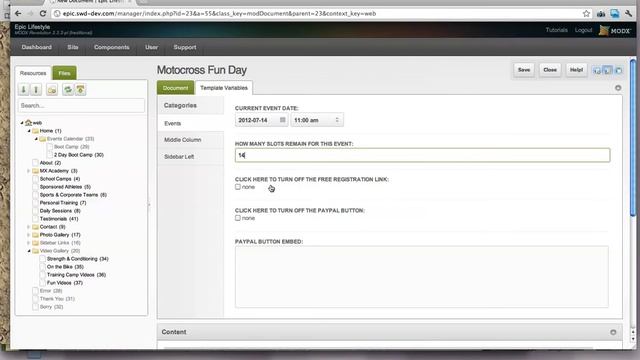
Task: Click the PayPal button embed textarea
Action: pos(422,277)
